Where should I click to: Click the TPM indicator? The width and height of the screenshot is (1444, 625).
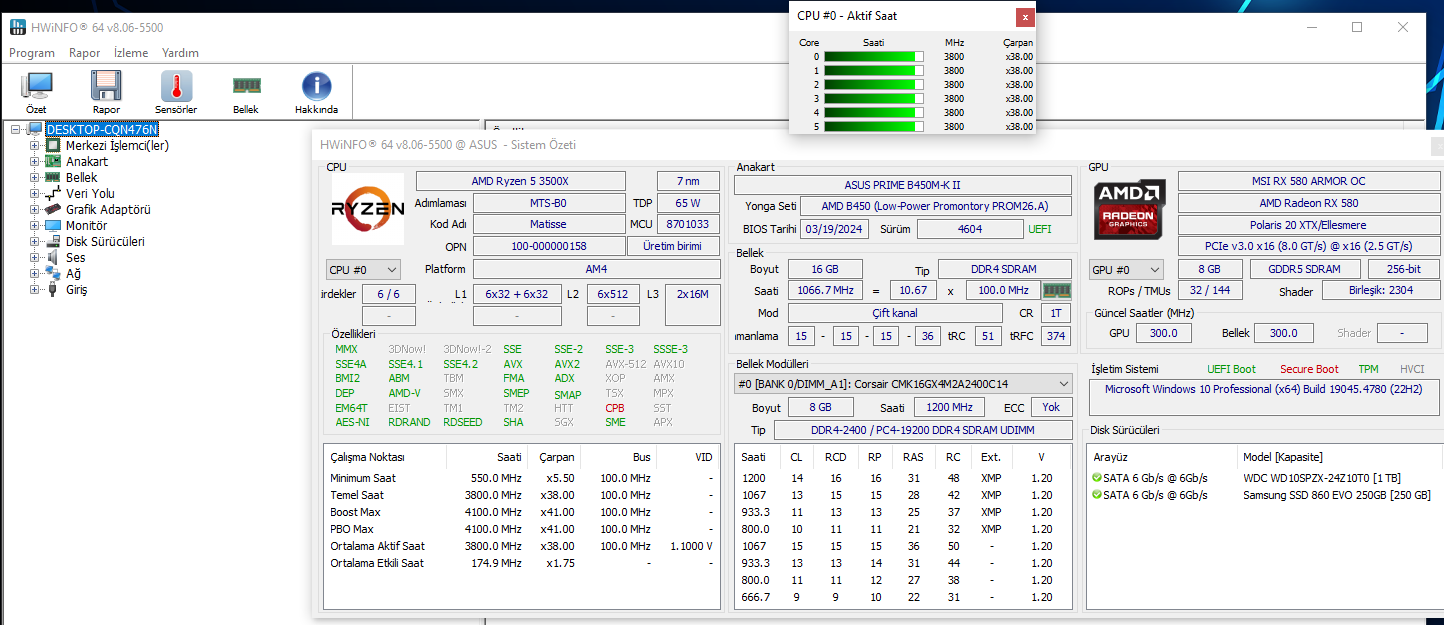[x=1368, y=369]
